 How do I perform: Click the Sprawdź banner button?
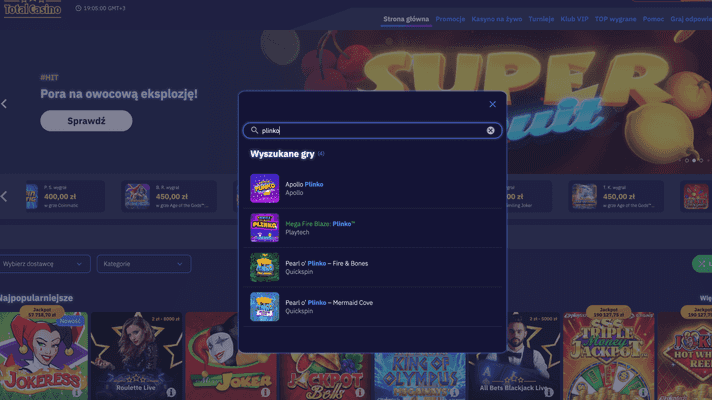click(x=86, y=121)
